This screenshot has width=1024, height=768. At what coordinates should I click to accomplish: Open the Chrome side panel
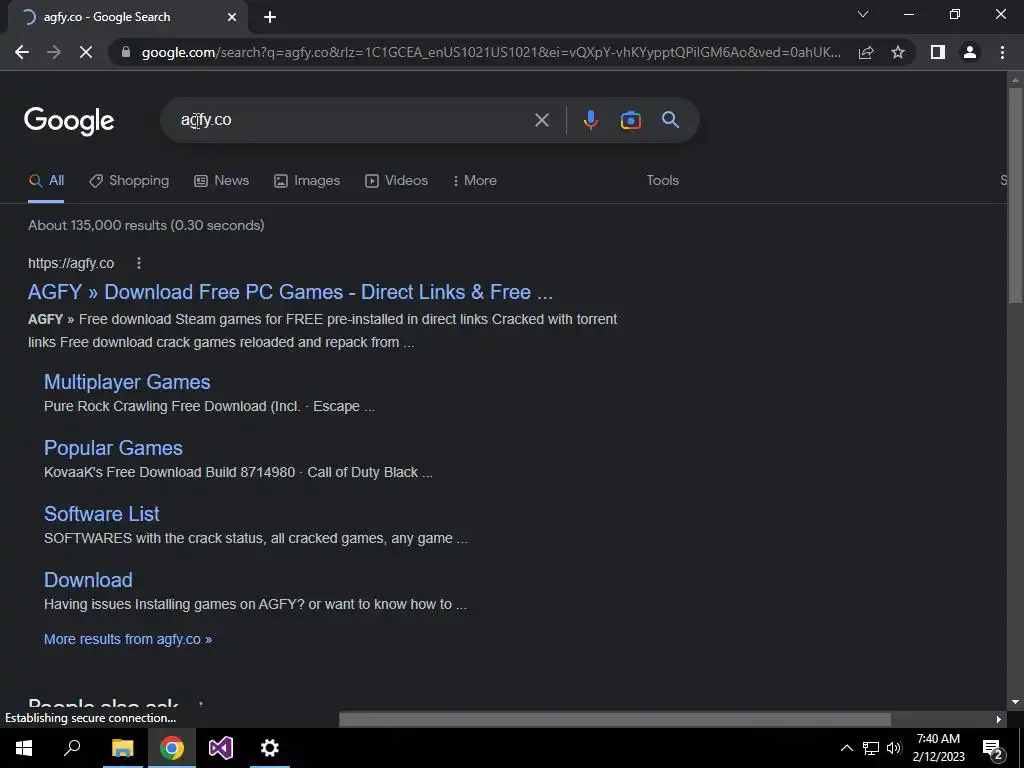938,52
